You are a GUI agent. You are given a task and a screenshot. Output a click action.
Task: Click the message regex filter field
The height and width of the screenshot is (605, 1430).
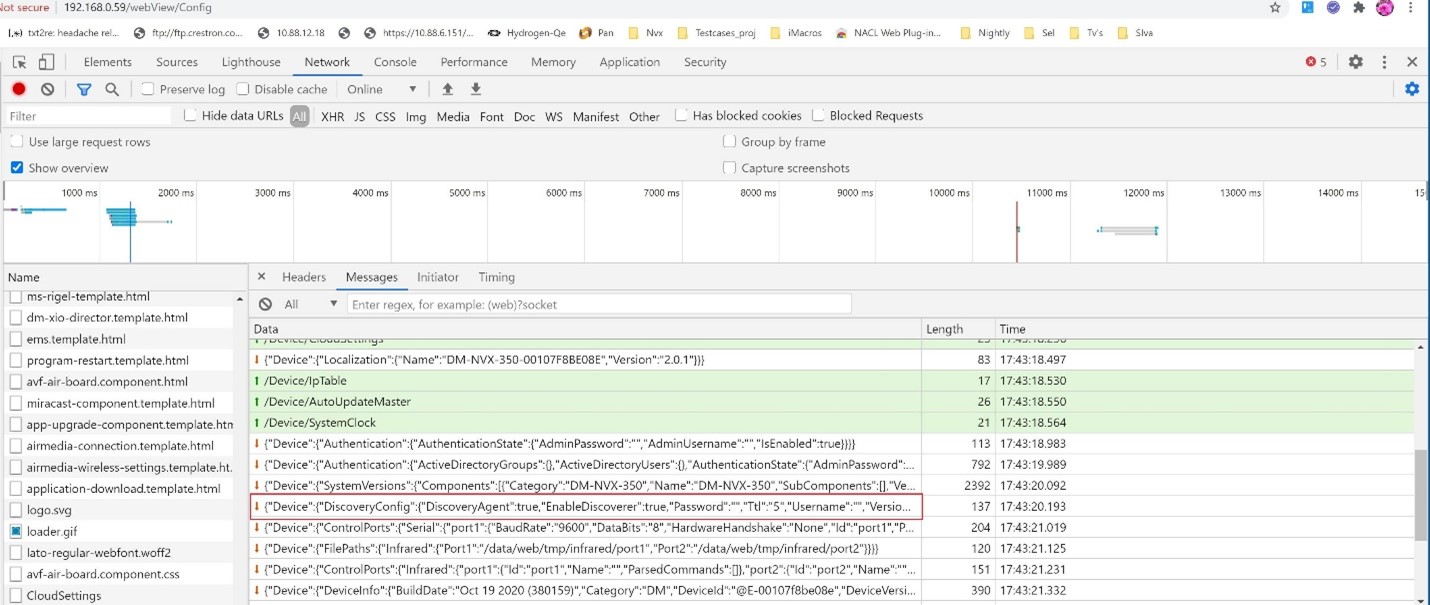(599, 304)
